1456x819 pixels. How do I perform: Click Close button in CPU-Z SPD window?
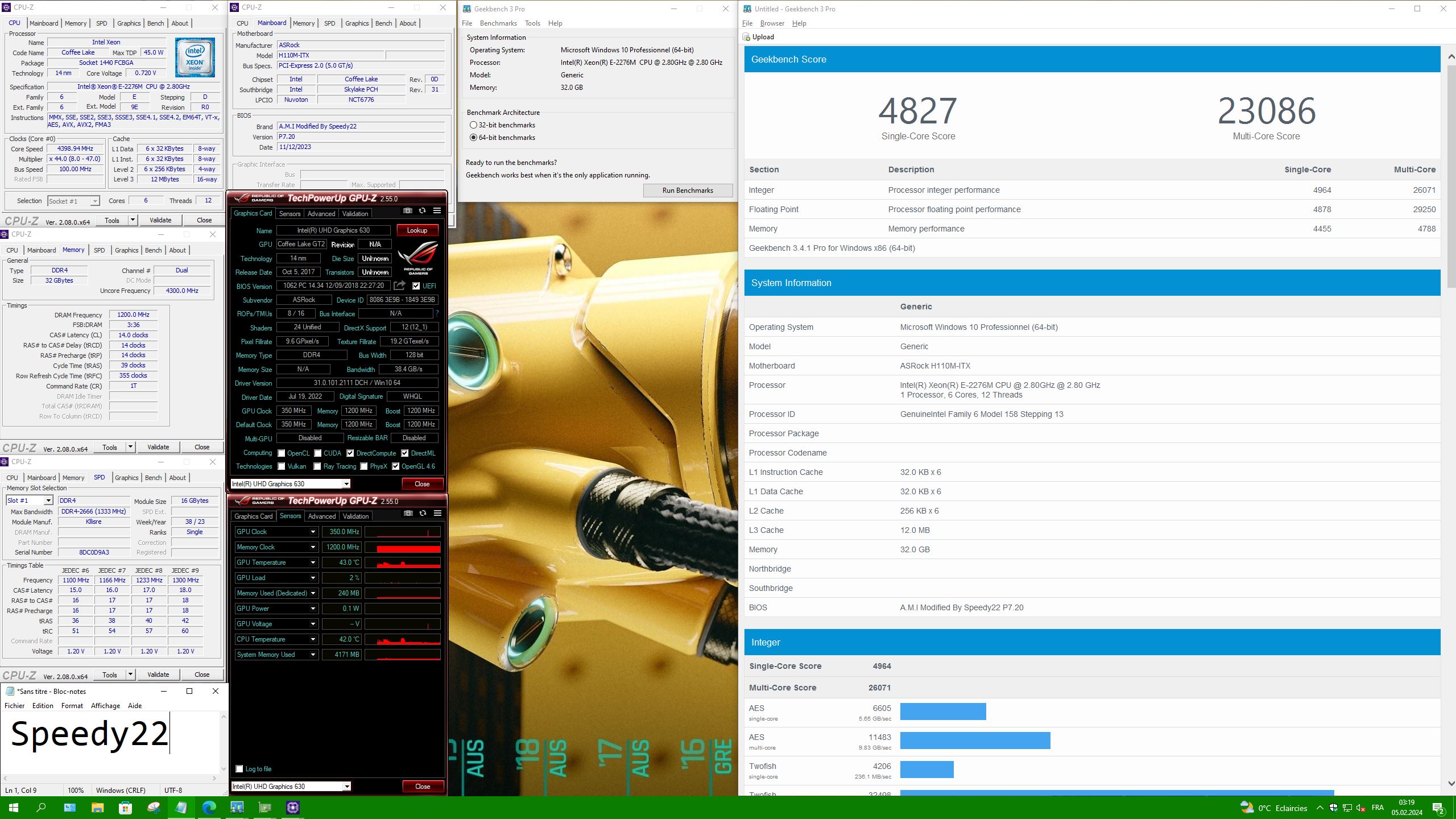point(202,675)
